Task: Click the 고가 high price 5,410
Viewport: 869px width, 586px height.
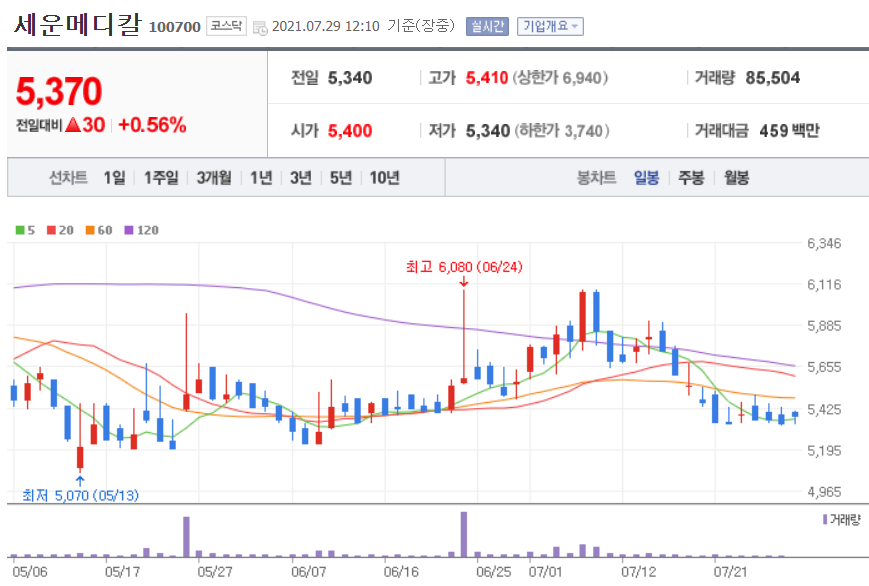Action: coord(487,78)
